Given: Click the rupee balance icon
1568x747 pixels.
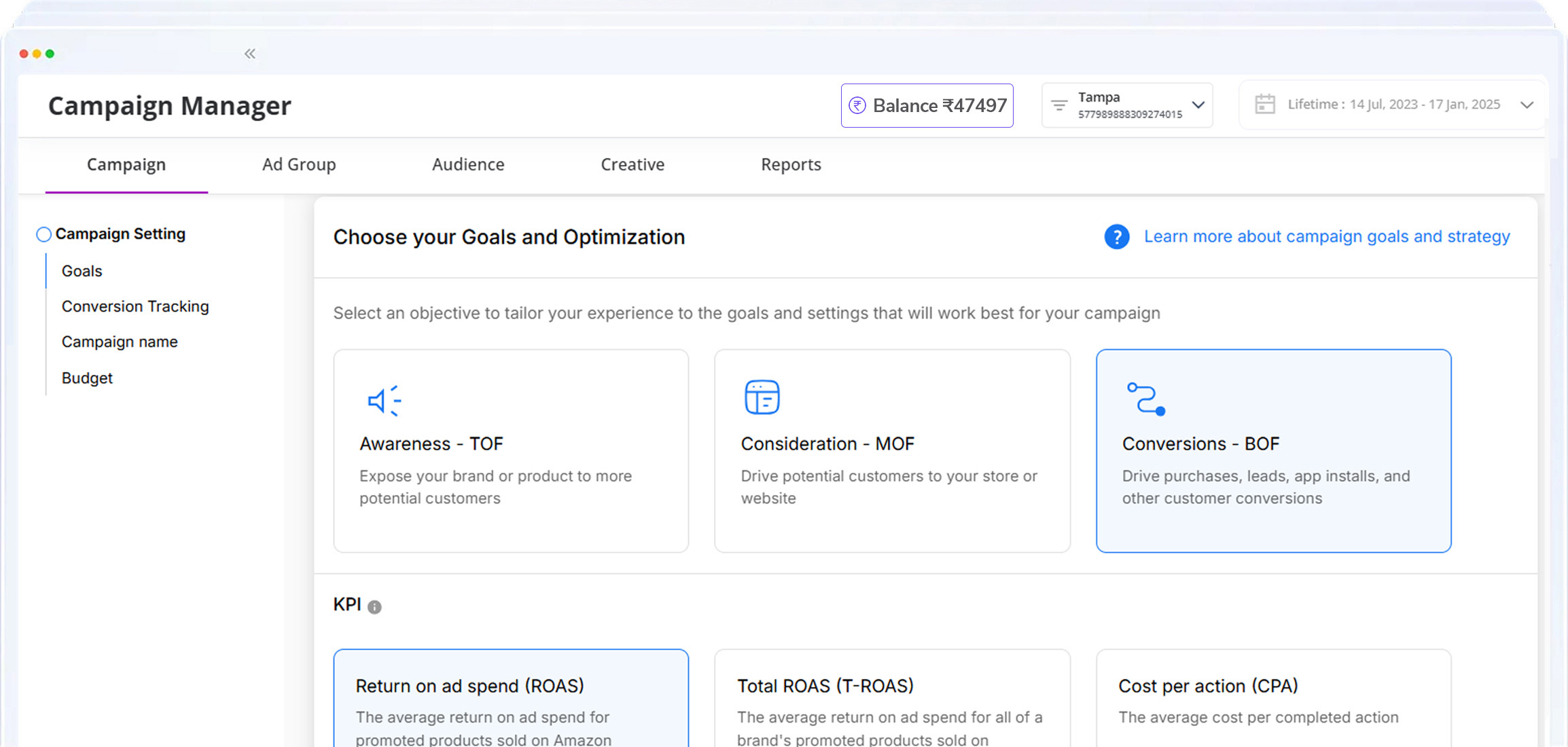Looking at the screenshot, I should 857,105.
